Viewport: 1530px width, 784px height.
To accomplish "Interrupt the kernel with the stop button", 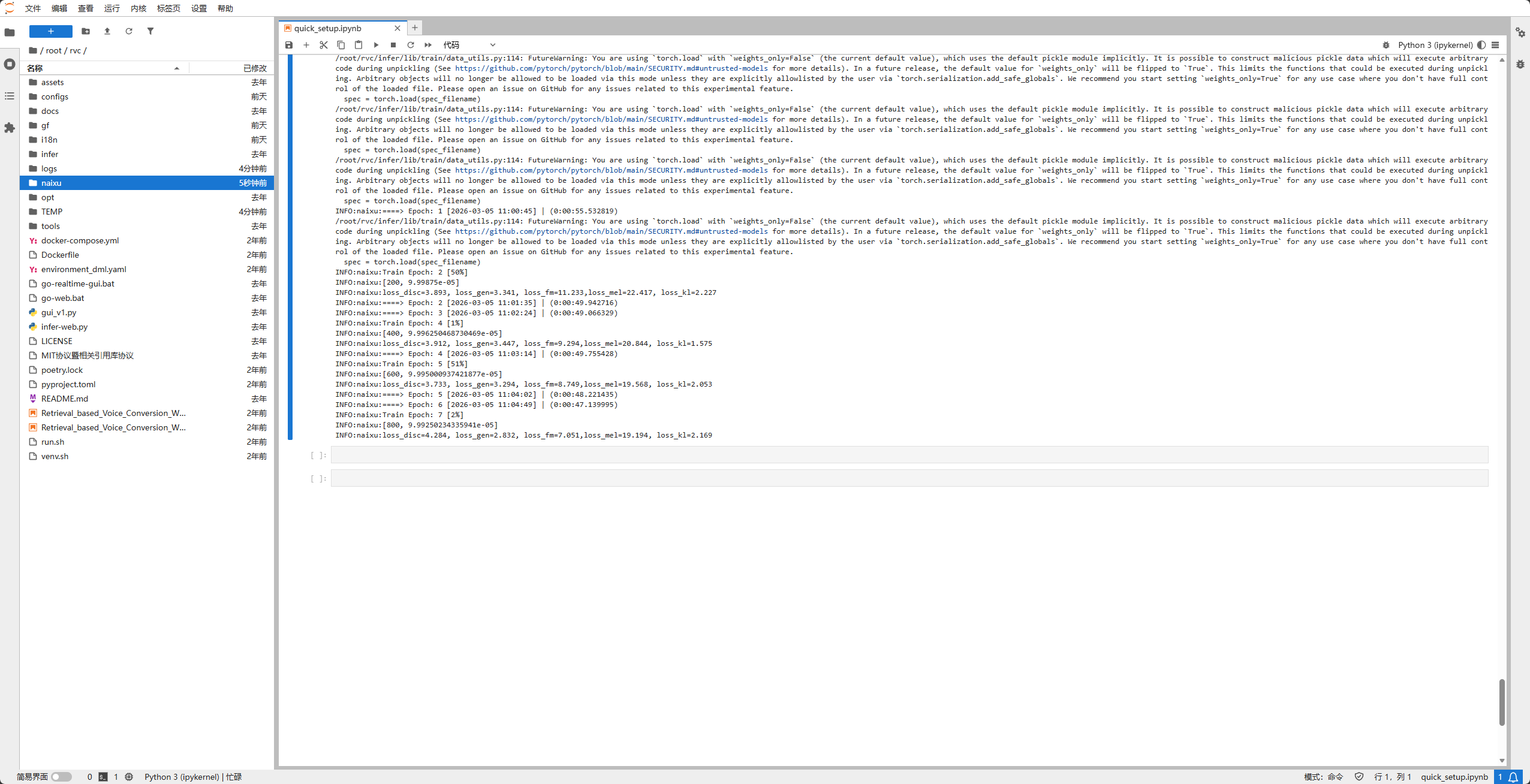I will [393, 45].
